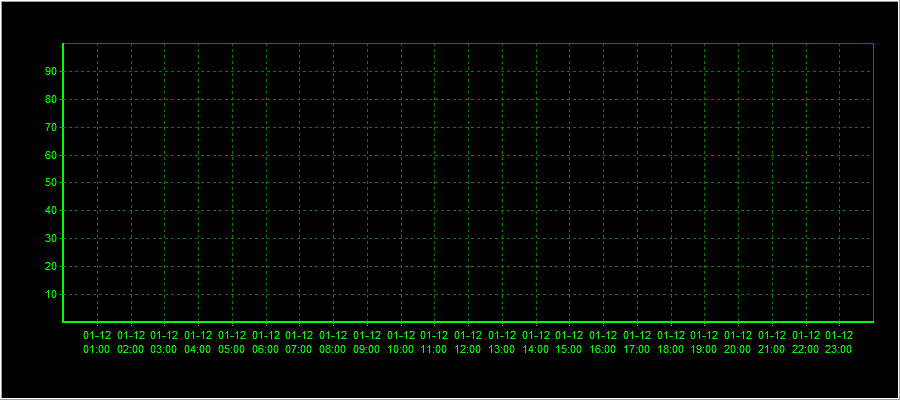Pick the 11:00 time axis label
Screen dimensions: 900x400
pos(434,343)
